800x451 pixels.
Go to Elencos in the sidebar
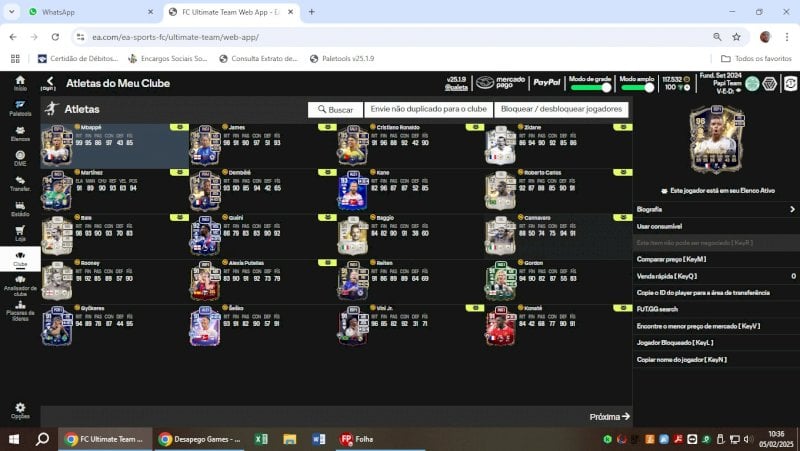click(x=20, y=133)
